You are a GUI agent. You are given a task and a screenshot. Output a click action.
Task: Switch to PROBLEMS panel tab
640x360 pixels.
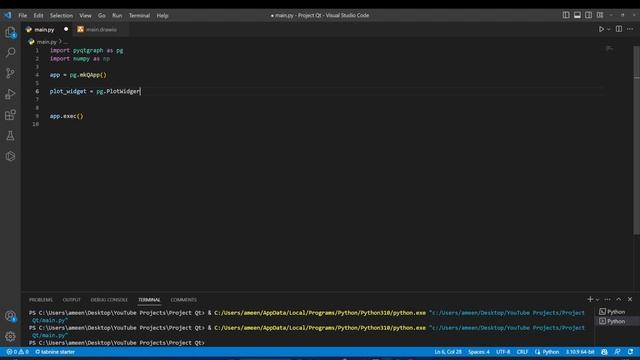tap(41, 300)
